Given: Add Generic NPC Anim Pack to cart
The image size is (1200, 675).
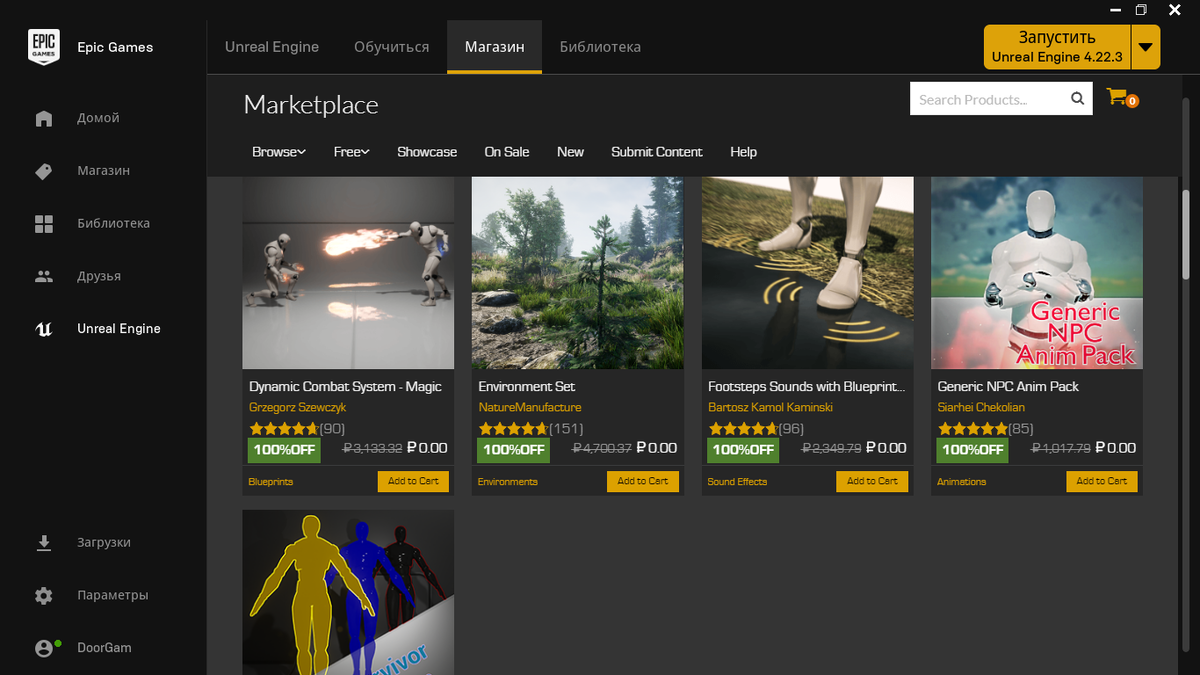Looking at the screenshot, I should (1102, 481).
